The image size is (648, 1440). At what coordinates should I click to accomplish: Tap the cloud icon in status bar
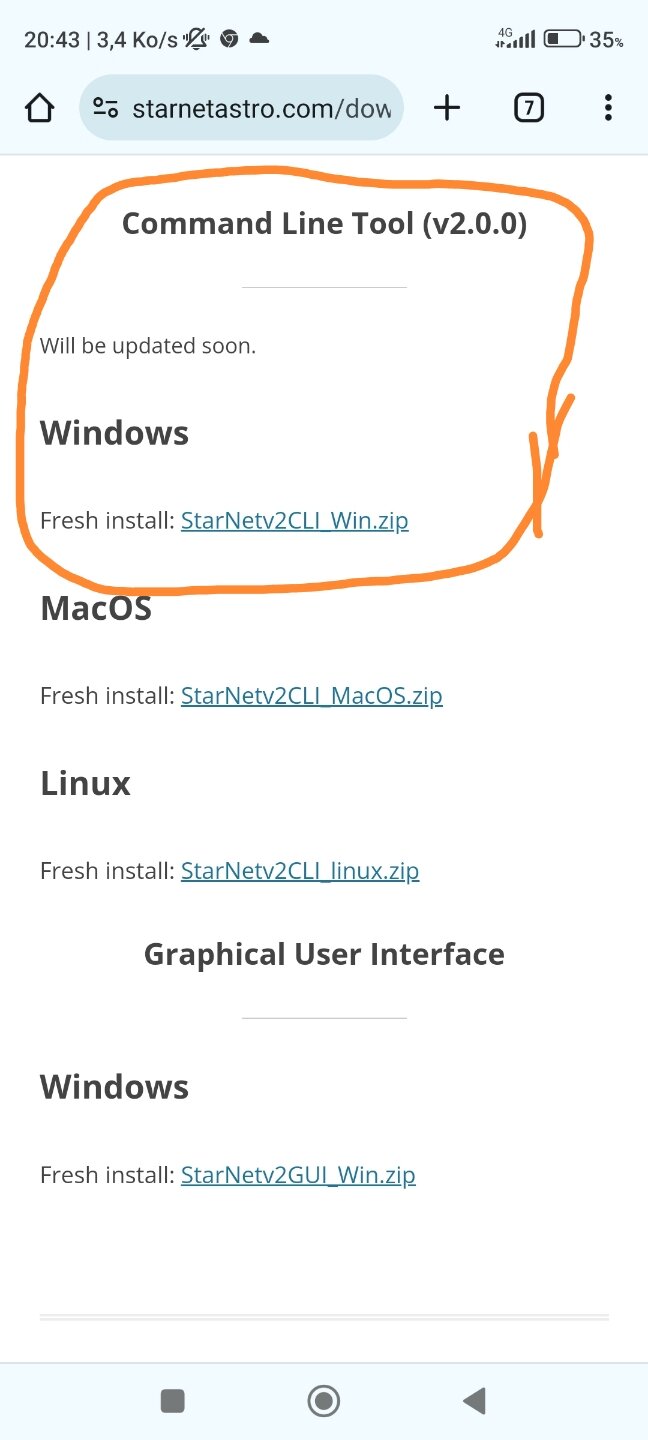pos(259,39)
